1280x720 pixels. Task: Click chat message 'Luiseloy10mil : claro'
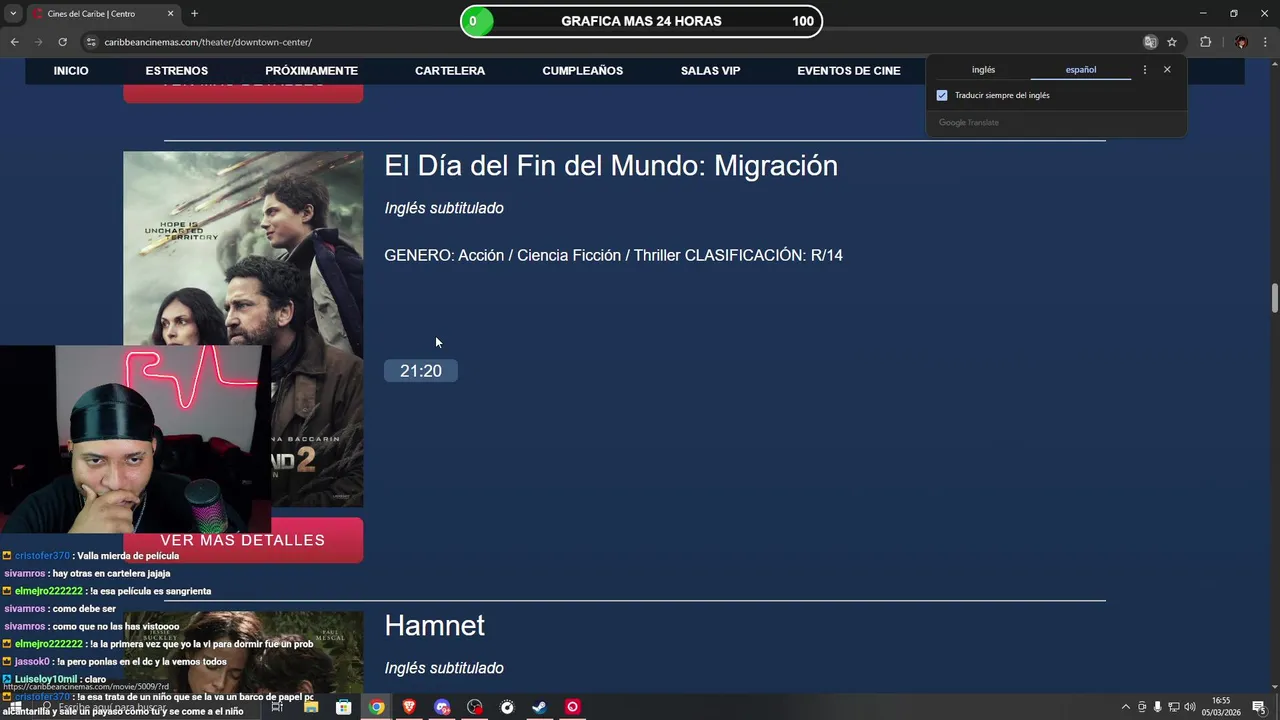[60, 679]
